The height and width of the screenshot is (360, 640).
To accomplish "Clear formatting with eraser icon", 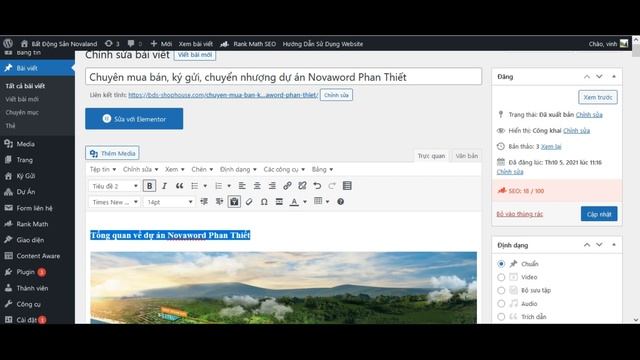I will [249, 202].
